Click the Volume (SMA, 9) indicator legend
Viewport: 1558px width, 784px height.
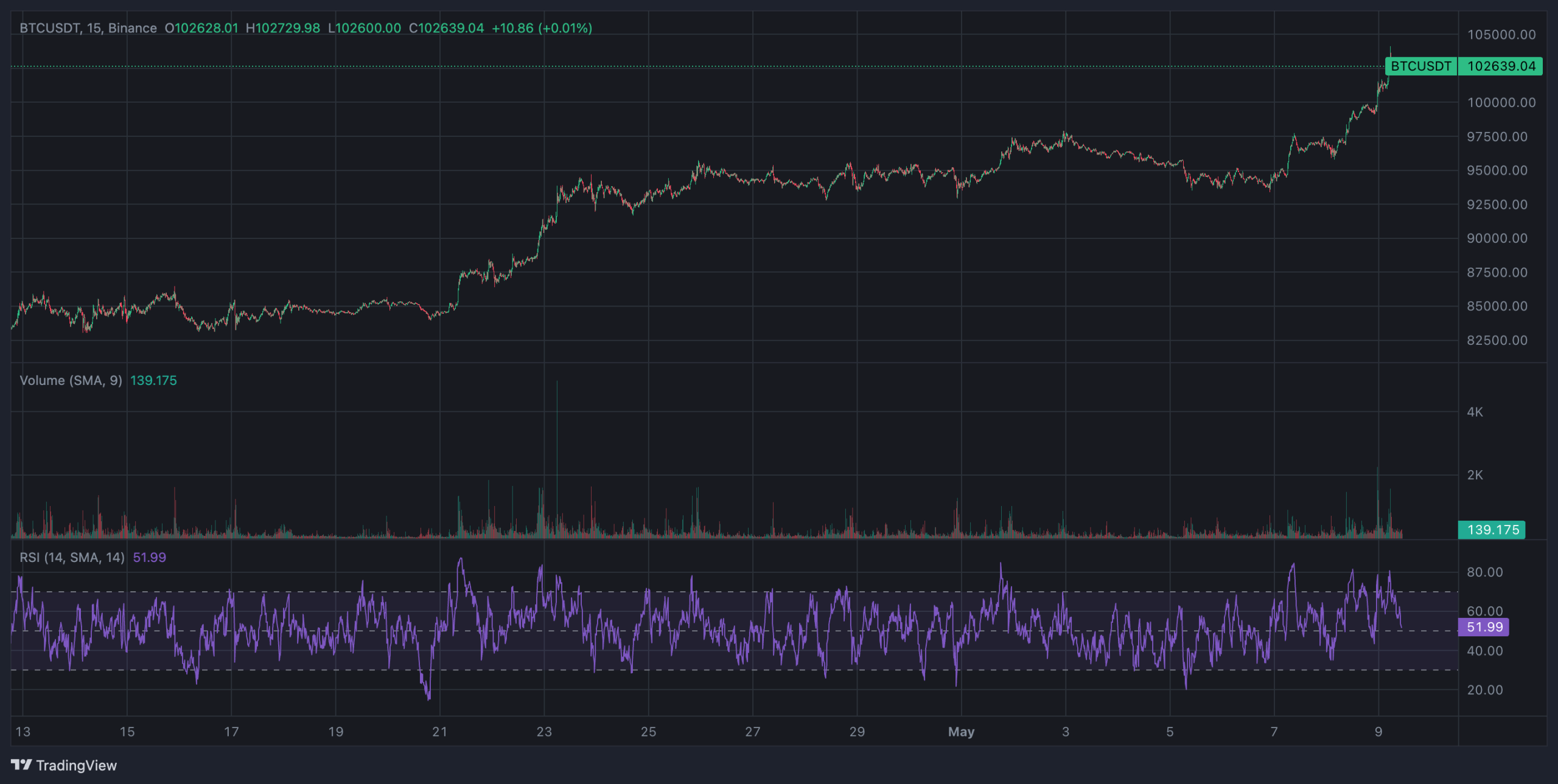pos(71,380)
